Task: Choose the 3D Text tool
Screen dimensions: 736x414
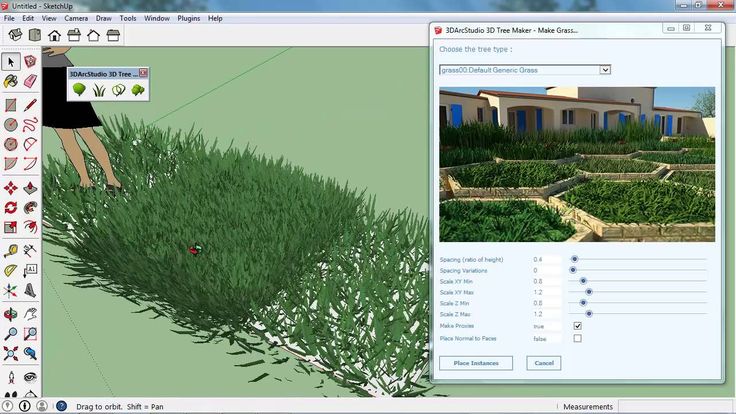Action: 30,291
